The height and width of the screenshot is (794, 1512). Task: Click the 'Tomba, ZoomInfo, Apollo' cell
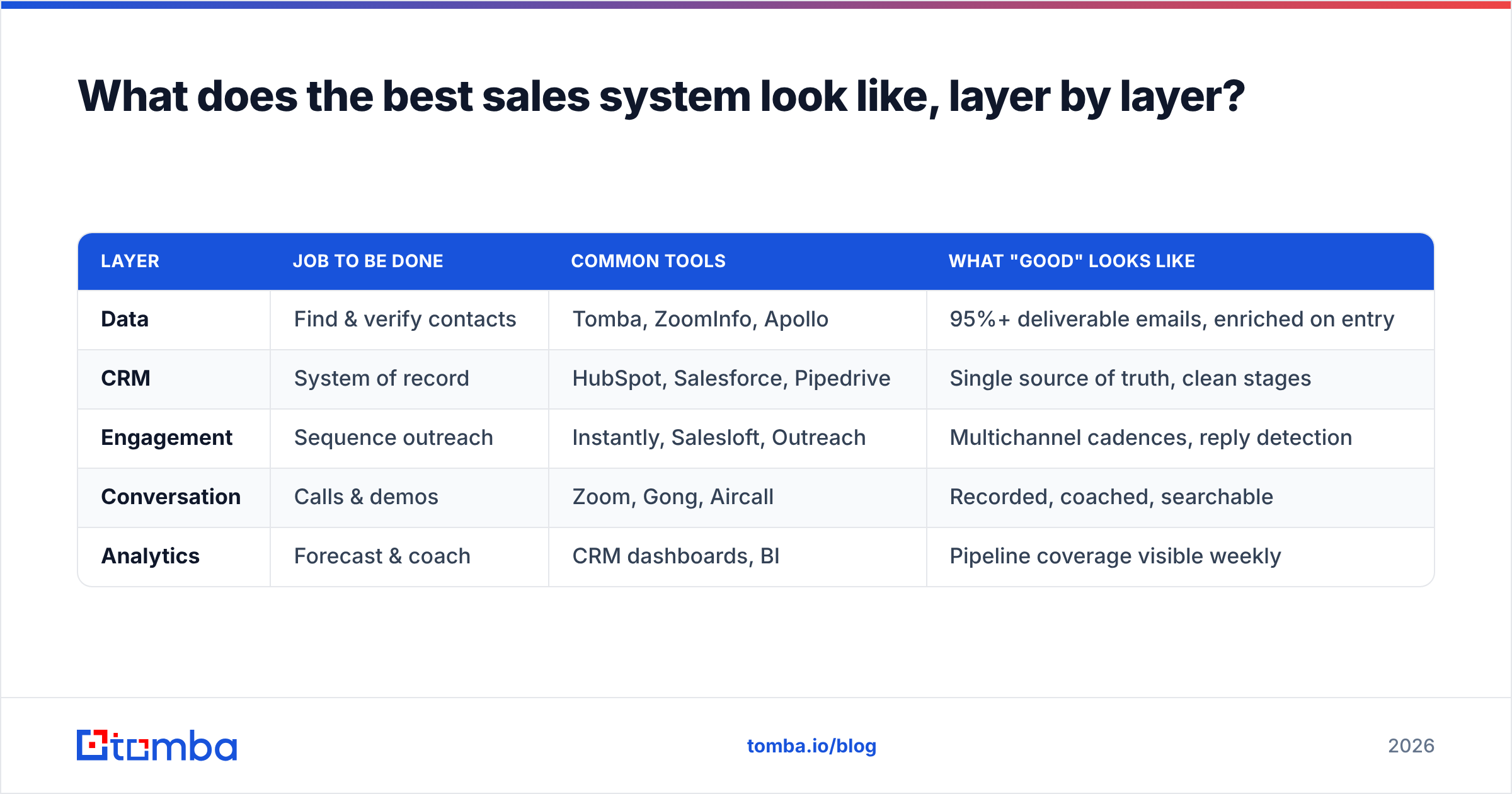(x=738, y=319)
